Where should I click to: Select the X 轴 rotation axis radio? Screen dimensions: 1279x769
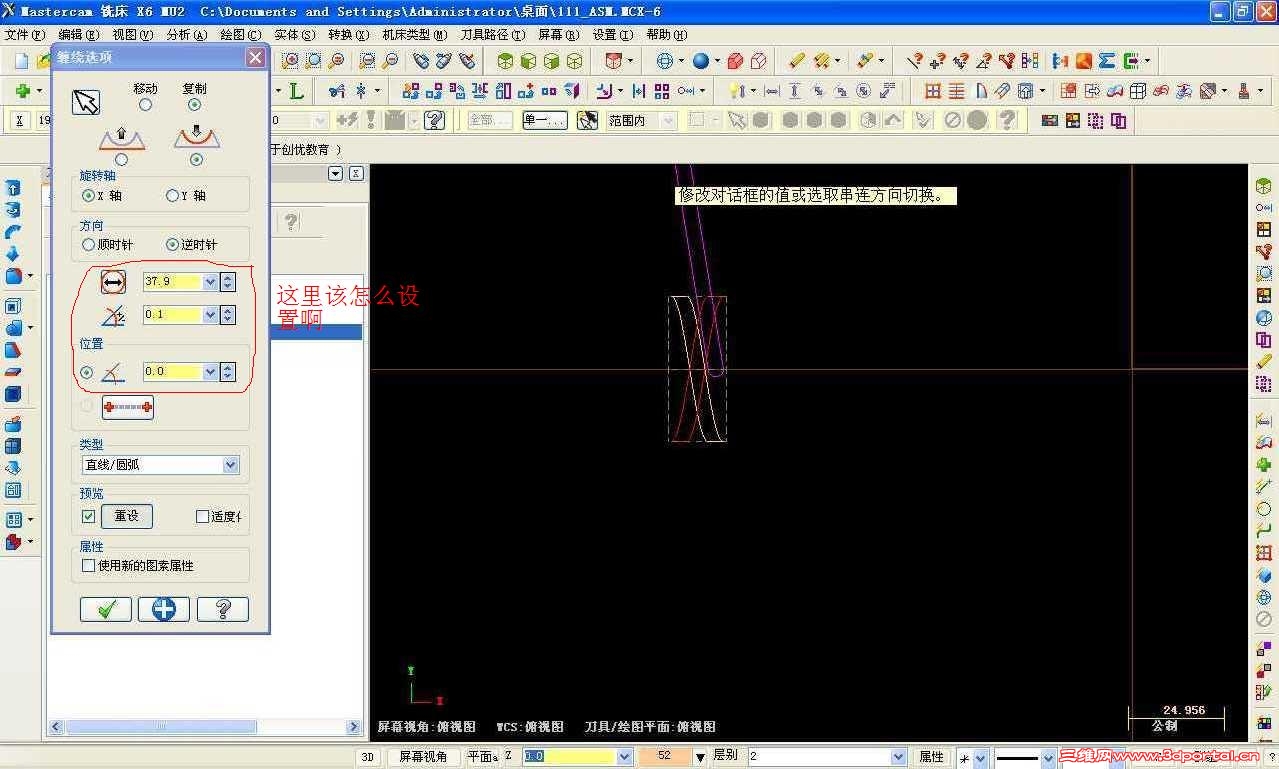click(88, 196)
